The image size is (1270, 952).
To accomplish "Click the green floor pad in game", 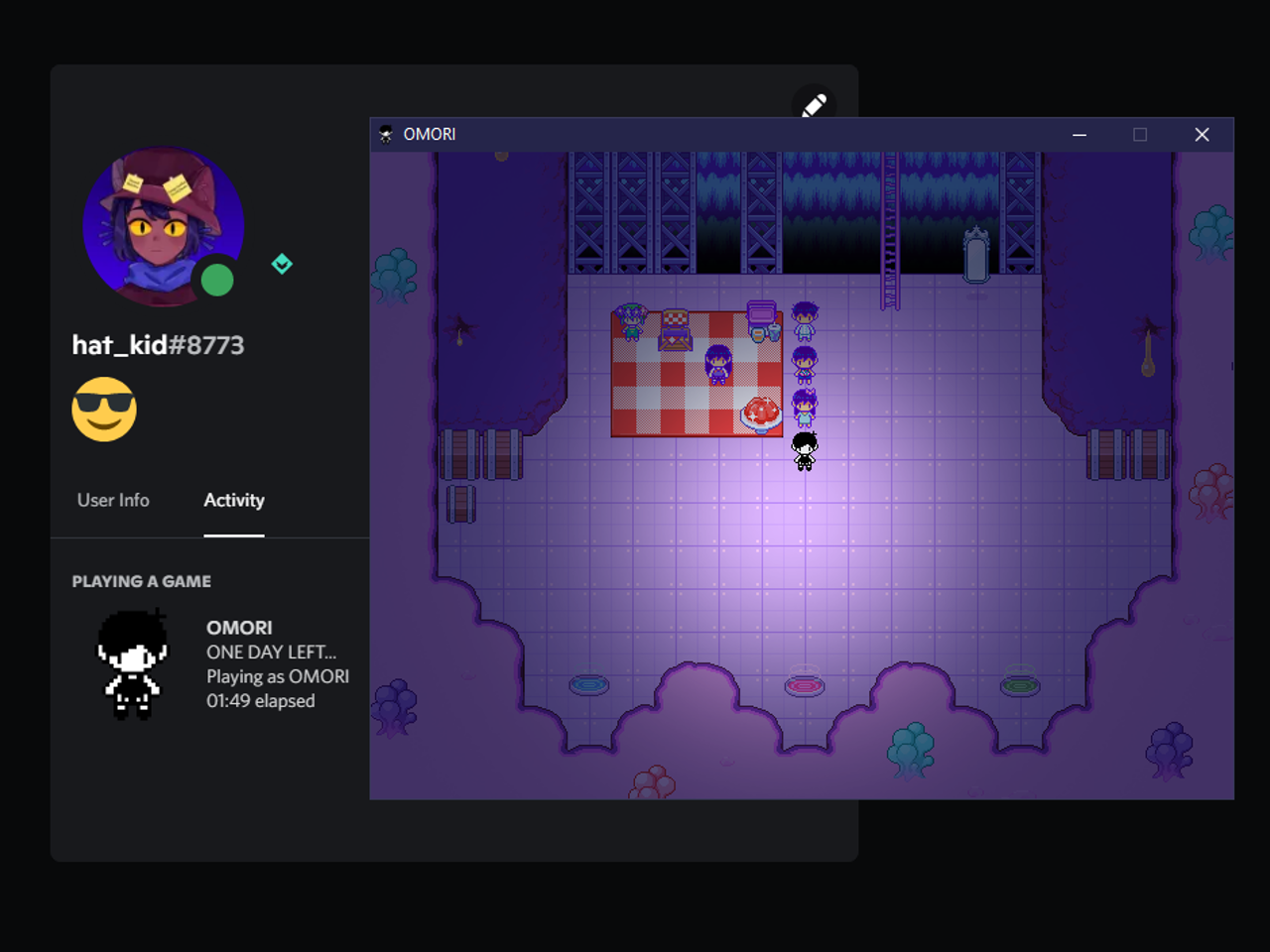I will pos(1019,684).
